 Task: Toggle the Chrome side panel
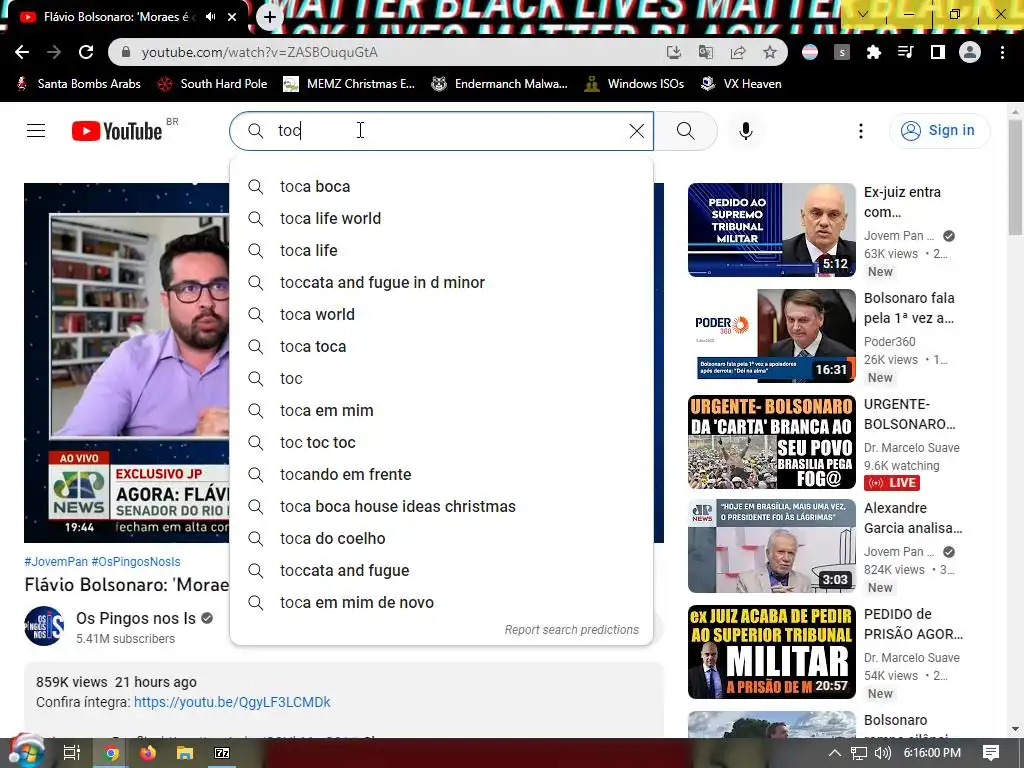tap(937, 52)
